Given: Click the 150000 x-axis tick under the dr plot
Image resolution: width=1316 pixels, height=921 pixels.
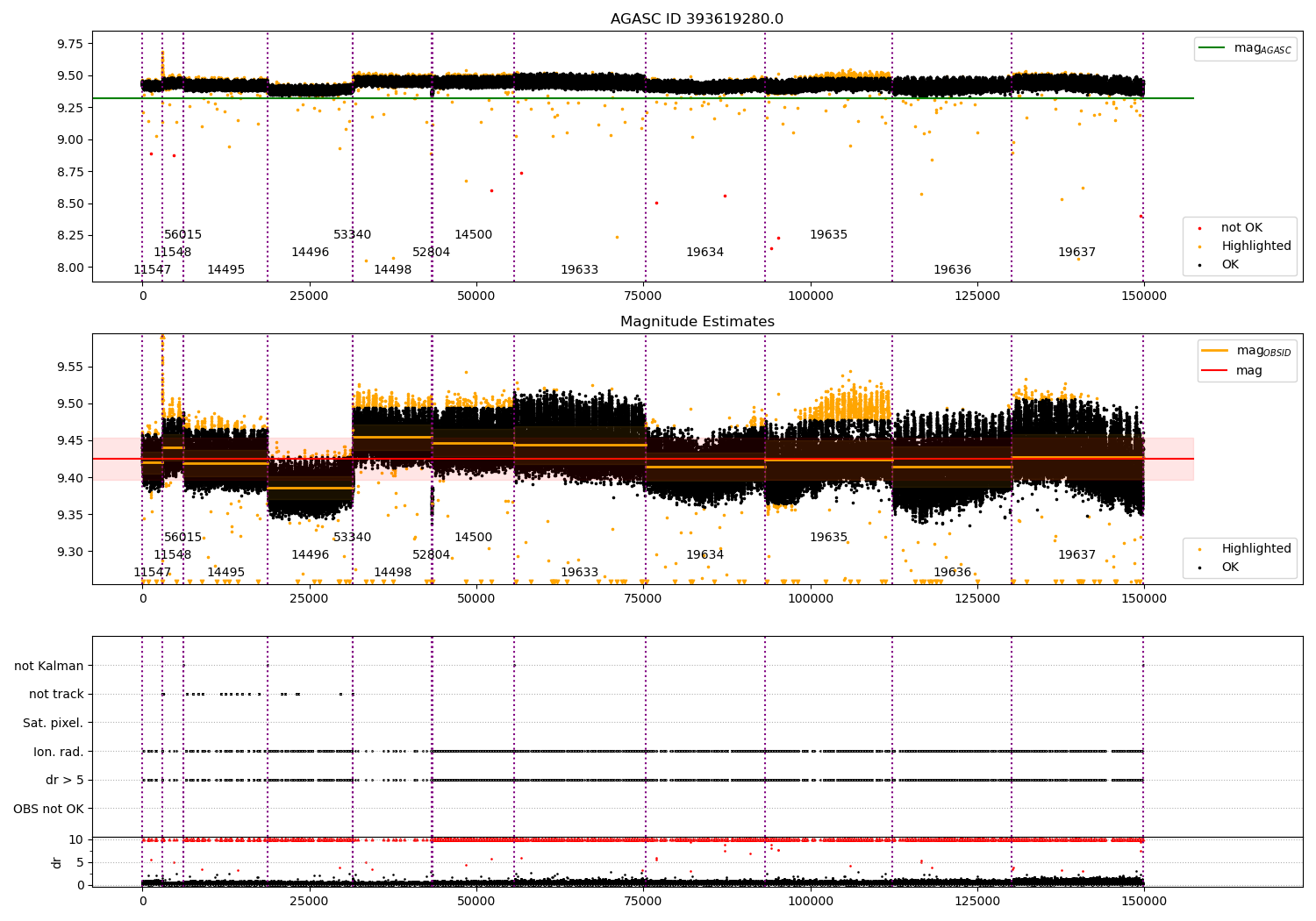Looking at the screenshot, I should coord(1144,902).
